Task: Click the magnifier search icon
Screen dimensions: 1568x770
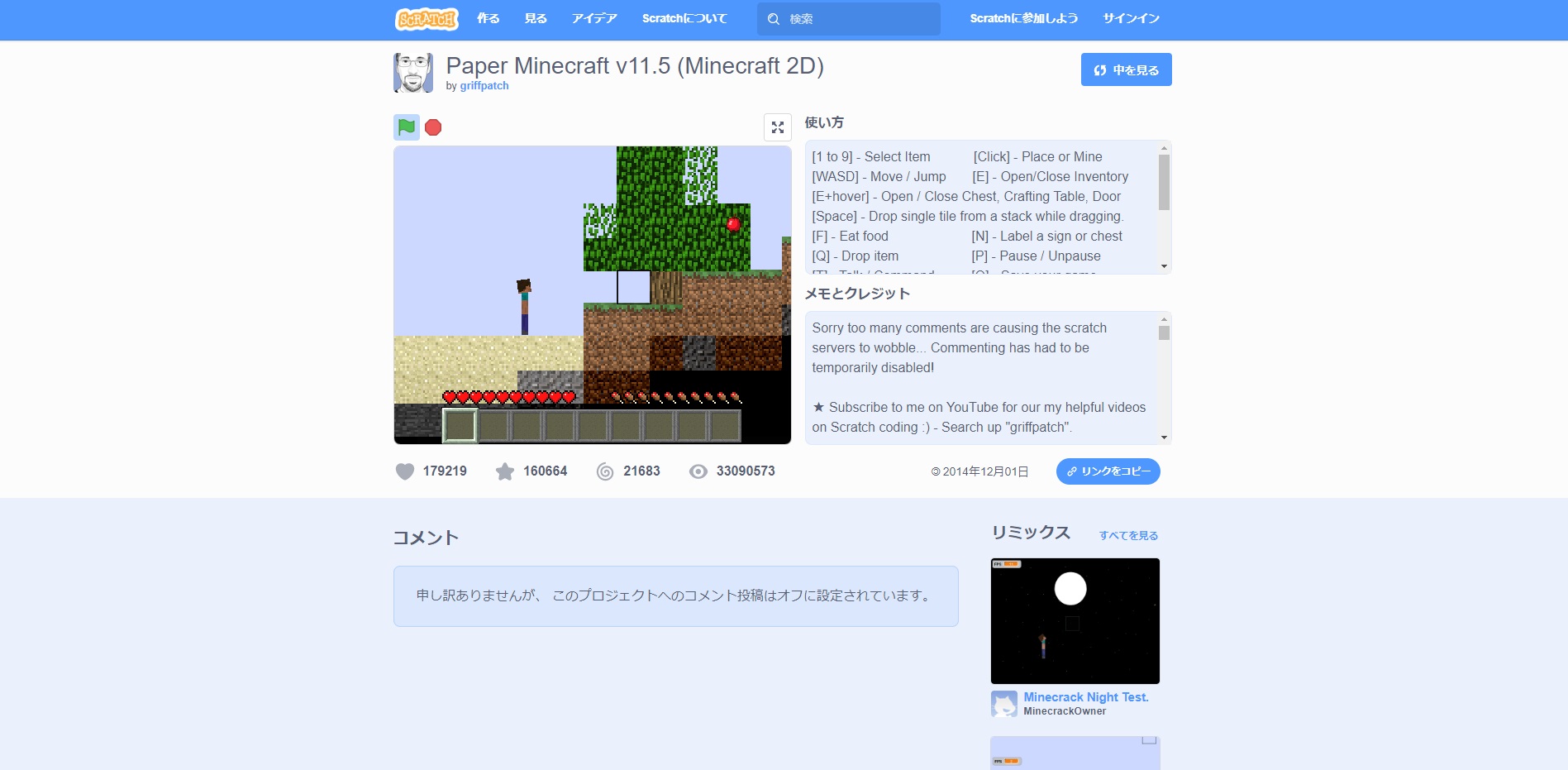Action: [774, 19]
